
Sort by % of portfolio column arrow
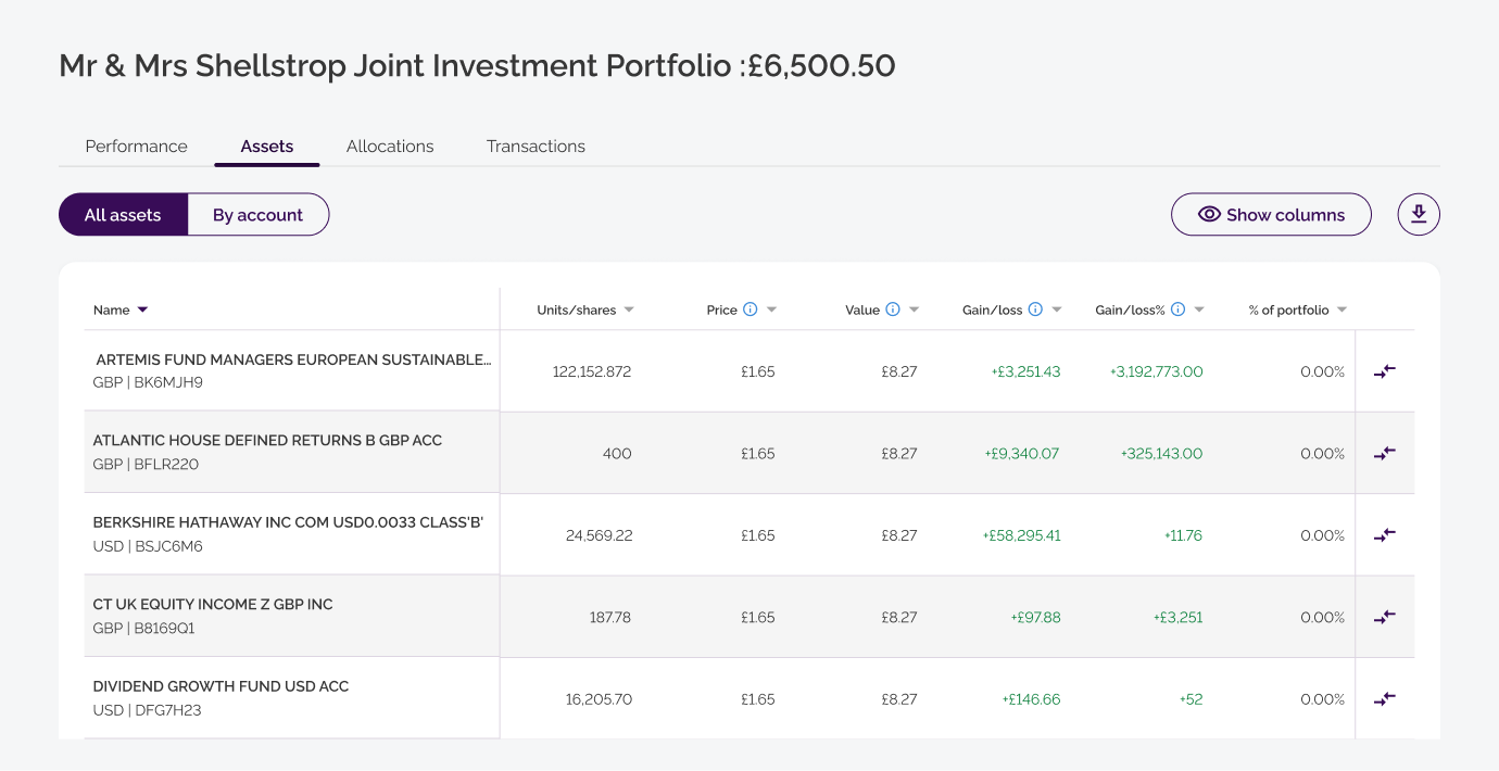pos(1342,310)
